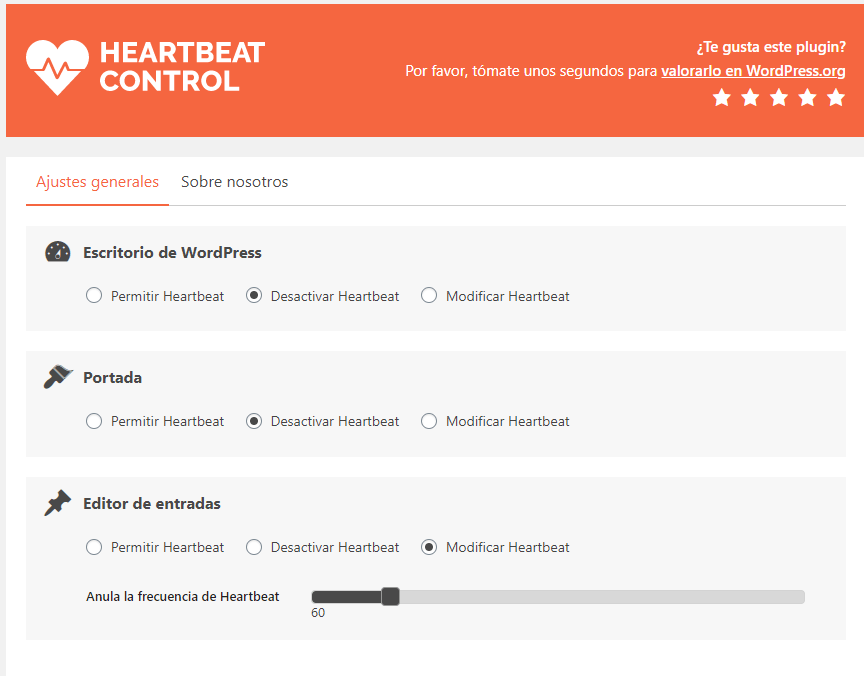The image size is (864, 676).
Task: Choose Modificar Heartbeat under Portada
Action: 429,421
